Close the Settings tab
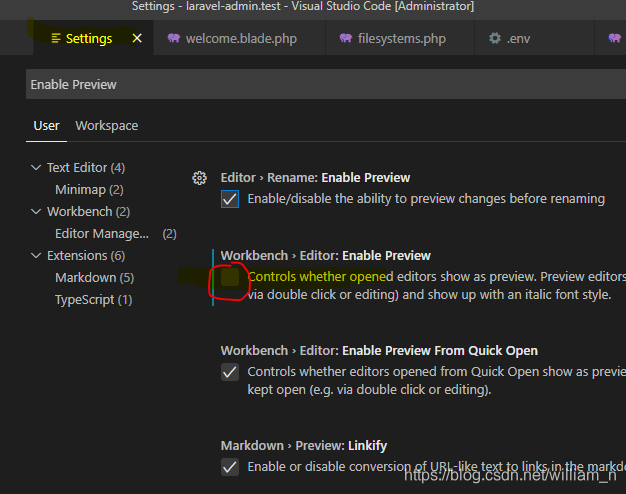The width and height of the screenshot is (626, 494). pos(137,38)
